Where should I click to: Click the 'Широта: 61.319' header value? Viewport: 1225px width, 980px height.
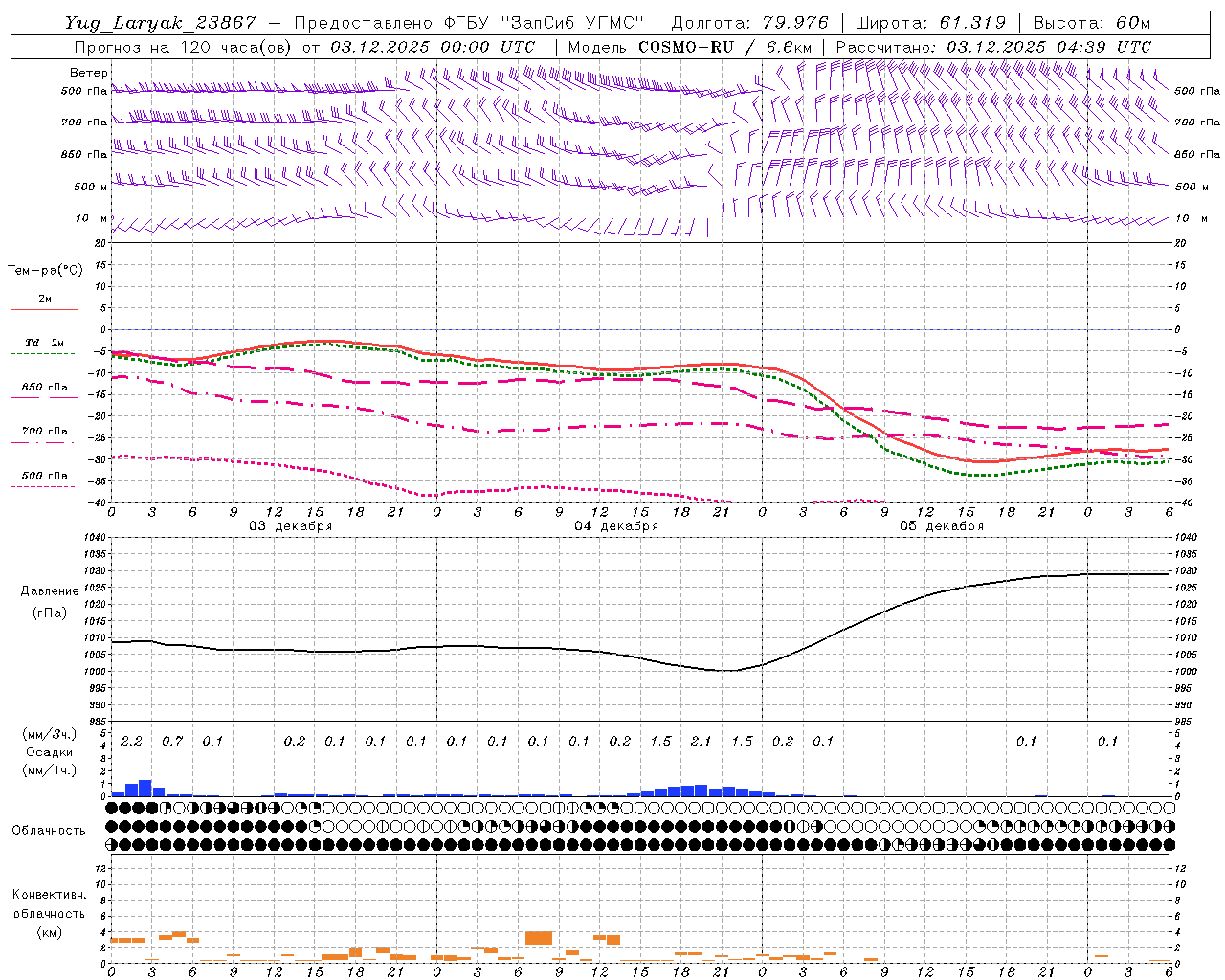pyautogui.click(x=930, y=23)
